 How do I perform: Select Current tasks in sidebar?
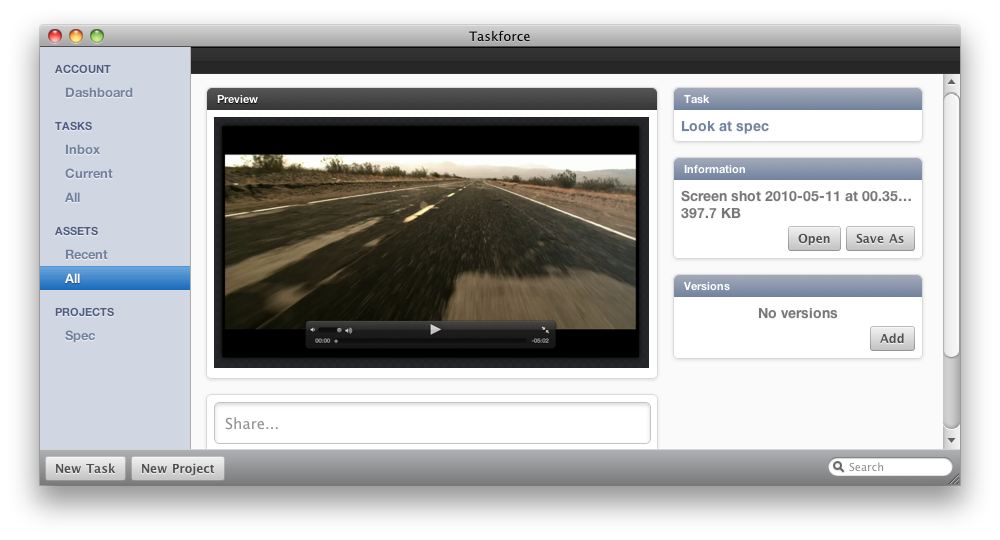coord(89,174)
